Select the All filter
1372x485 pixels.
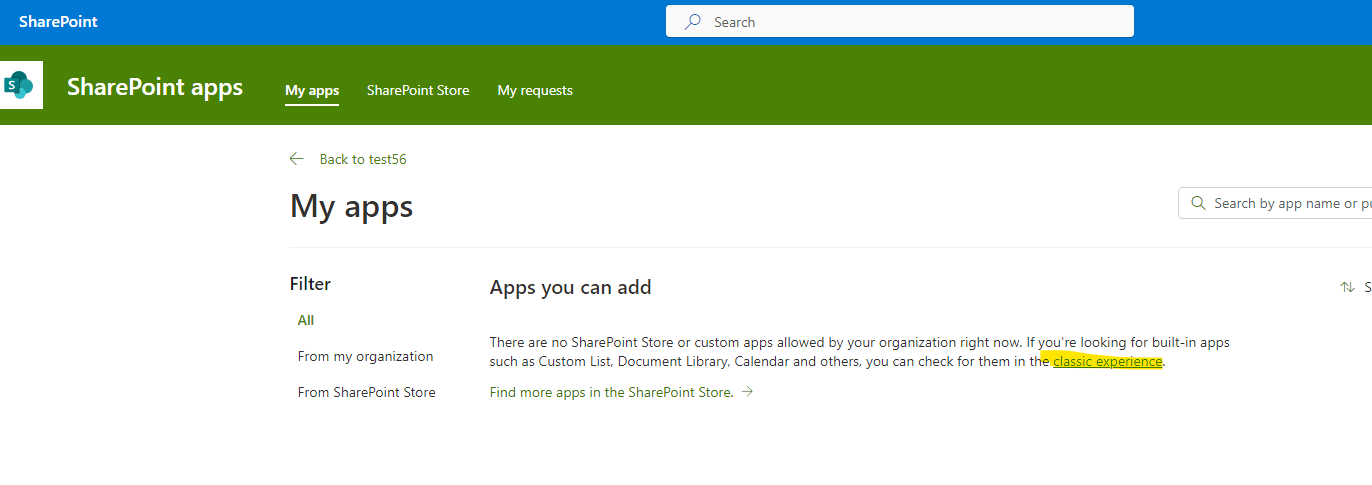pyautogui.click(x=306, y=320)
